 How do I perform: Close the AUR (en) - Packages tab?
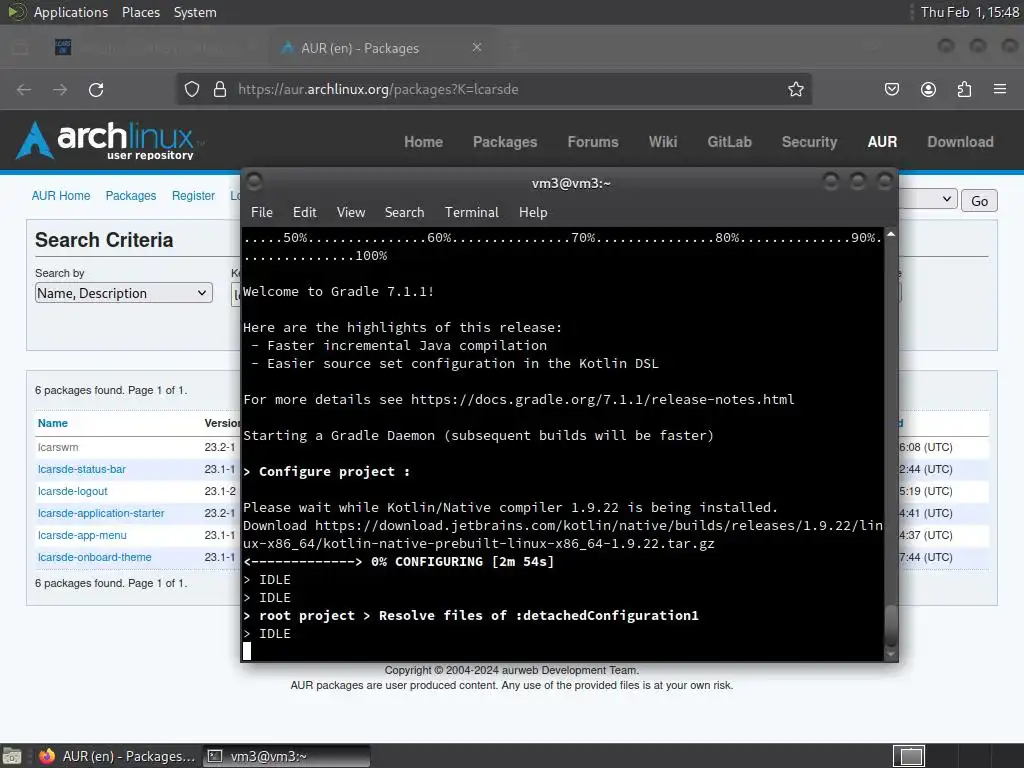(477, 48)
